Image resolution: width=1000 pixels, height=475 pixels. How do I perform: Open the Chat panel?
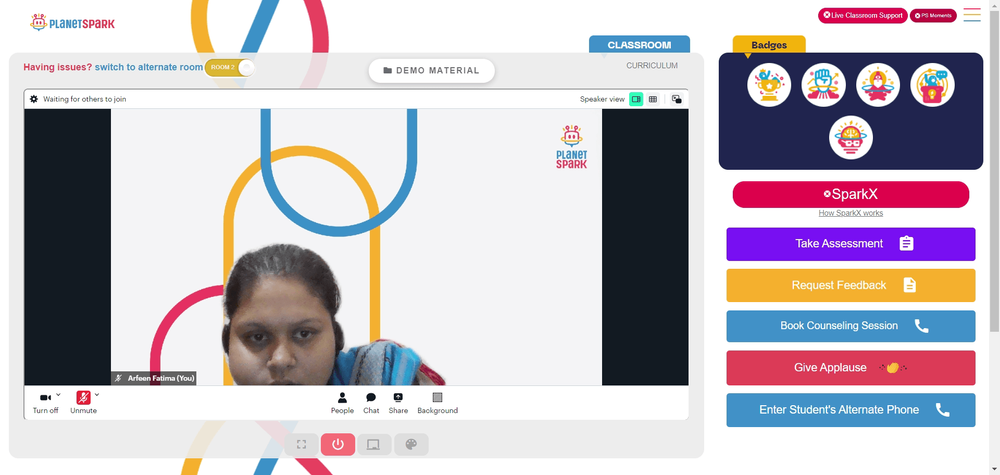tap(371, 403)
